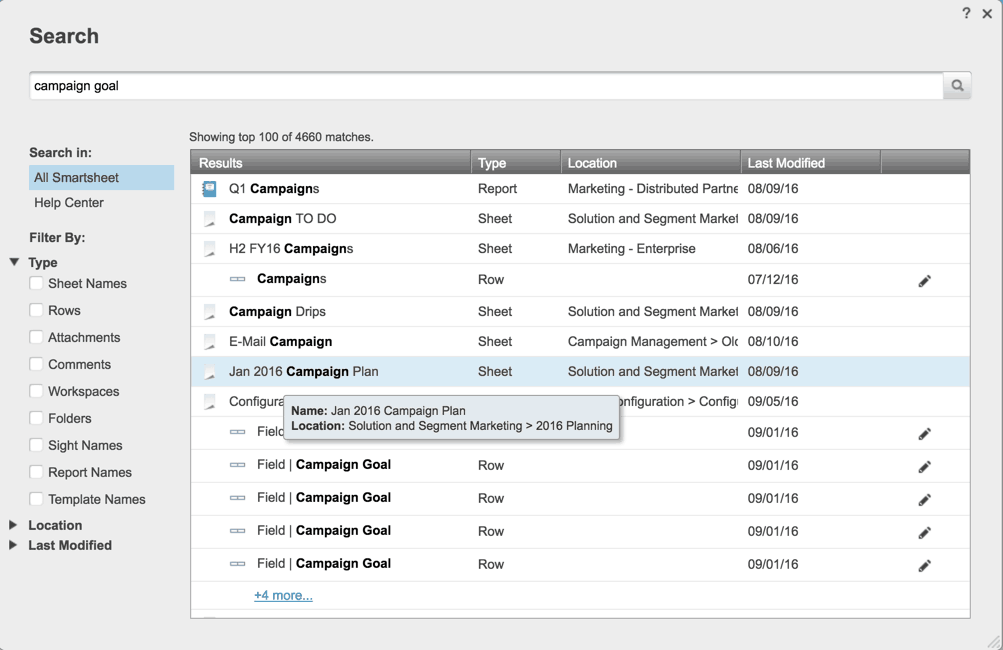The height and width of the screenshot is (650, 1003).
Task: Expand the Location filter section
Action: click(x=14, y=525)
